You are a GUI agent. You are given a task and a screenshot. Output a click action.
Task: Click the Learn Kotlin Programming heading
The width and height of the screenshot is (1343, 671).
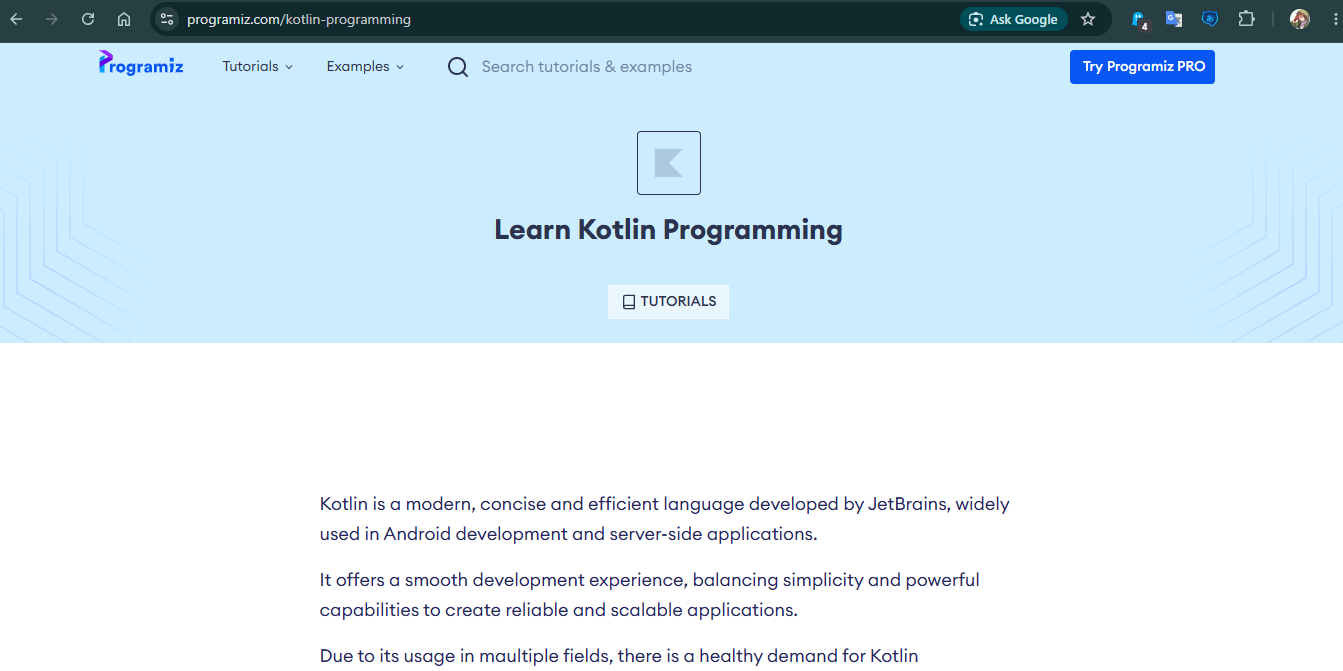(669, 230)
